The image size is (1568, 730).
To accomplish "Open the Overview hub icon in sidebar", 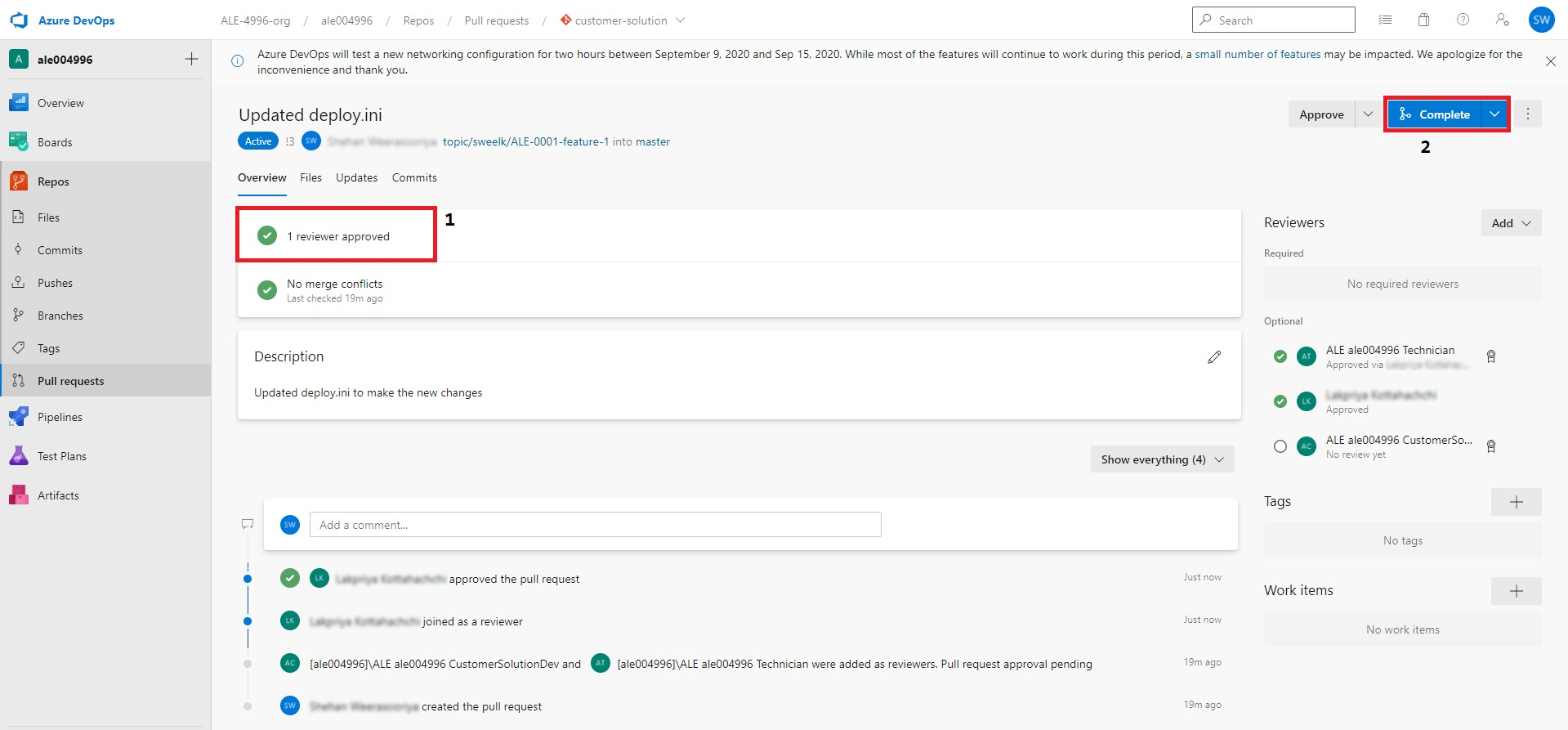I will coord(19,103).
